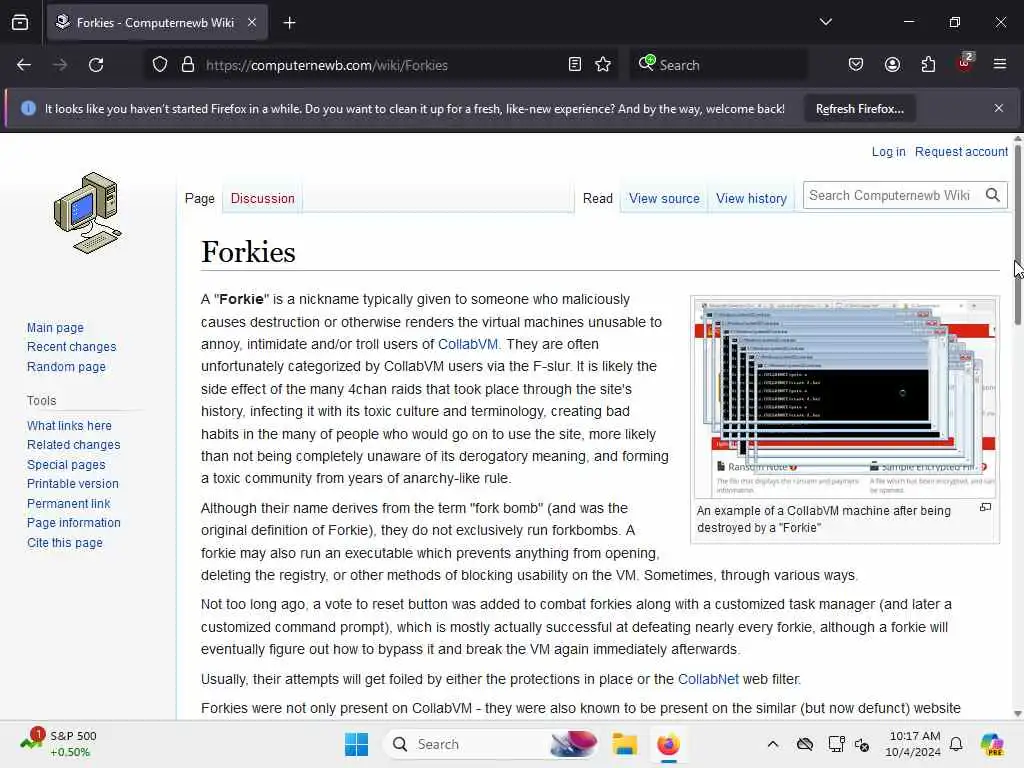Image resolution: width=1024 pixels, height=768 pixels.
Task: Open the Firefox View icon
Action: coord(20,23)
